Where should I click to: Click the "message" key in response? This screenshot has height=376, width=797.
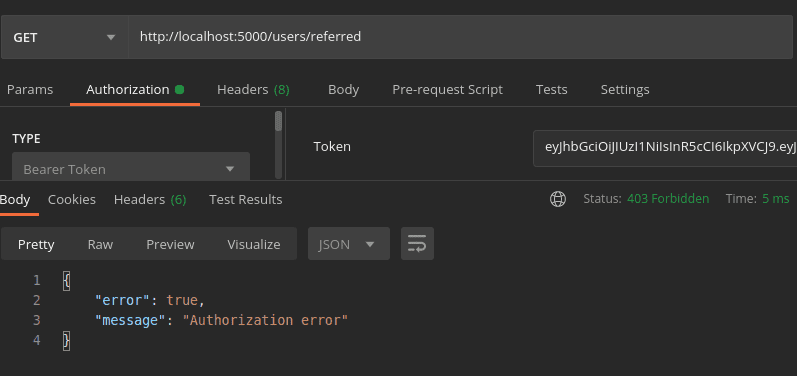pyautogui.click(x=130, y=321)
